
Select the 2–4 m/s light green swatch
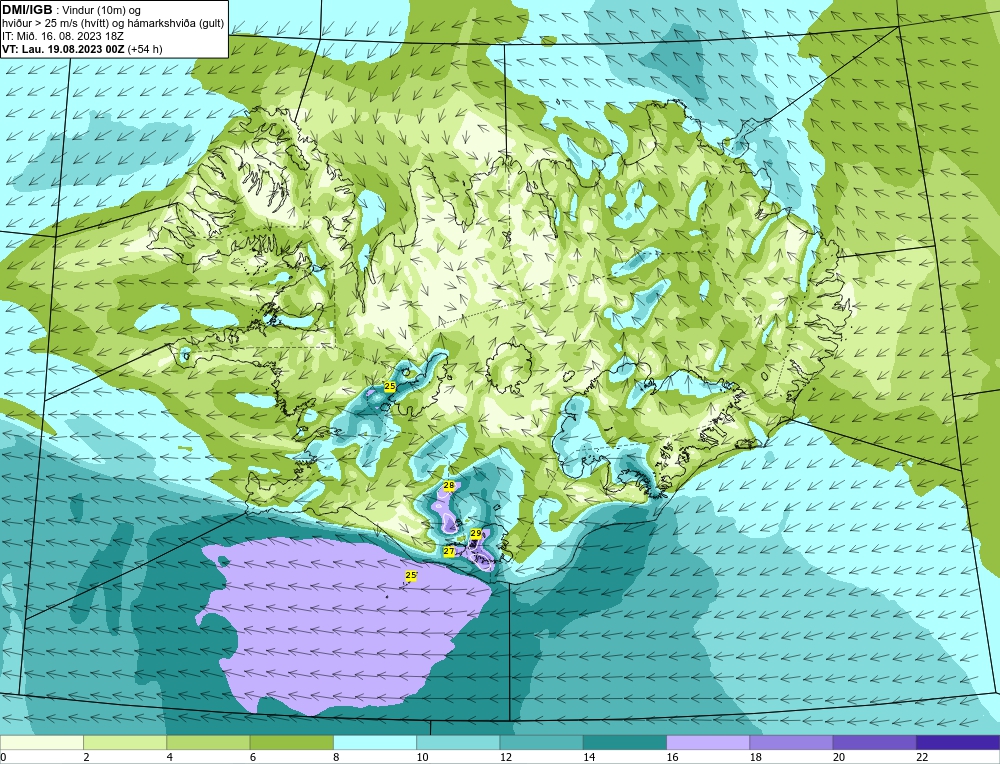click(125, 743)
